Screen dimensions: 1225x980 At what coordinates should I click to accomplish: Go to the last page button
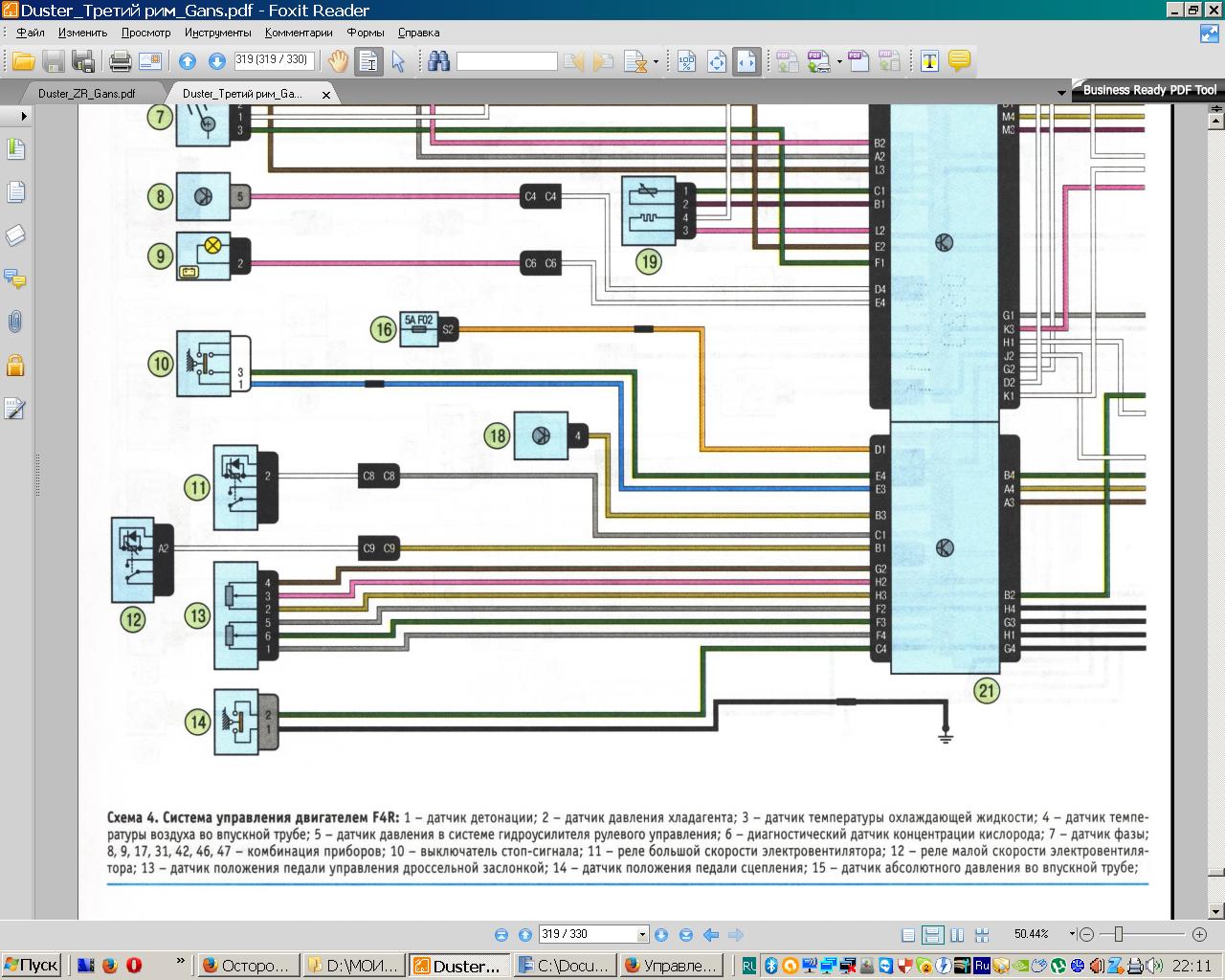tap(685, 935)
